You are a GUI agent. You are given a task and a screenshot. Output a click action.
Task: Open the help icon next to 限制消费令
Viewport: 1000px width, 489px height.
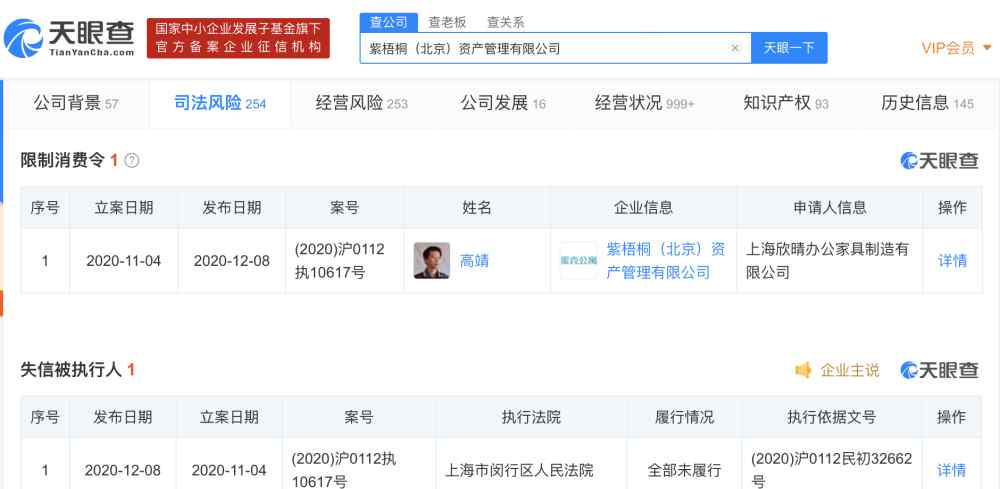[131, 161]
